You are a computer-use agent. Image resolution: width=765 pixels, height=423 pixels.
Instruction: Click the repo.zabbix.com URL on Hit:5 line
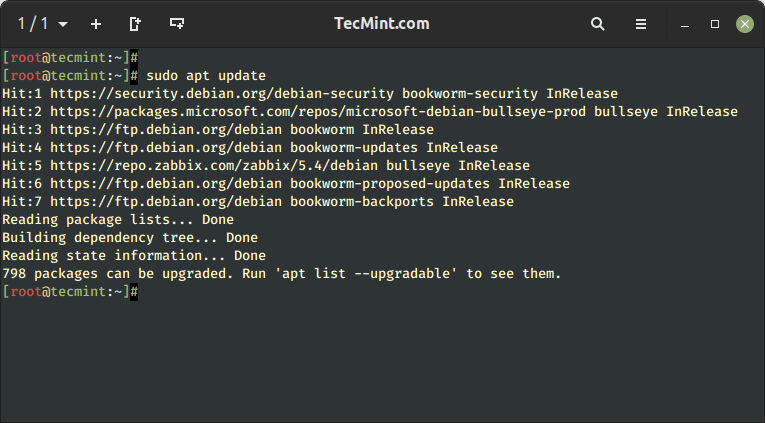pyautogui.click(x=214, y=166)
